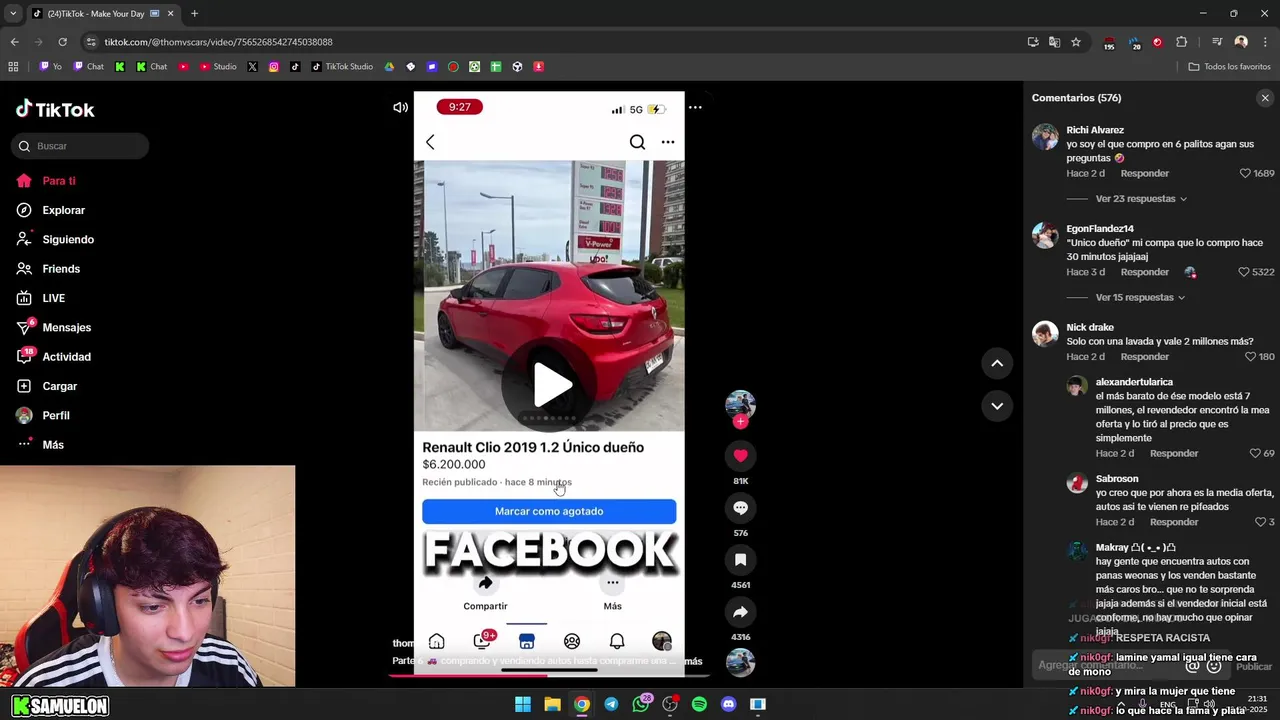The image size is (1280, 720).
Task: Open Discord from the taskbar
Action: 728,704
